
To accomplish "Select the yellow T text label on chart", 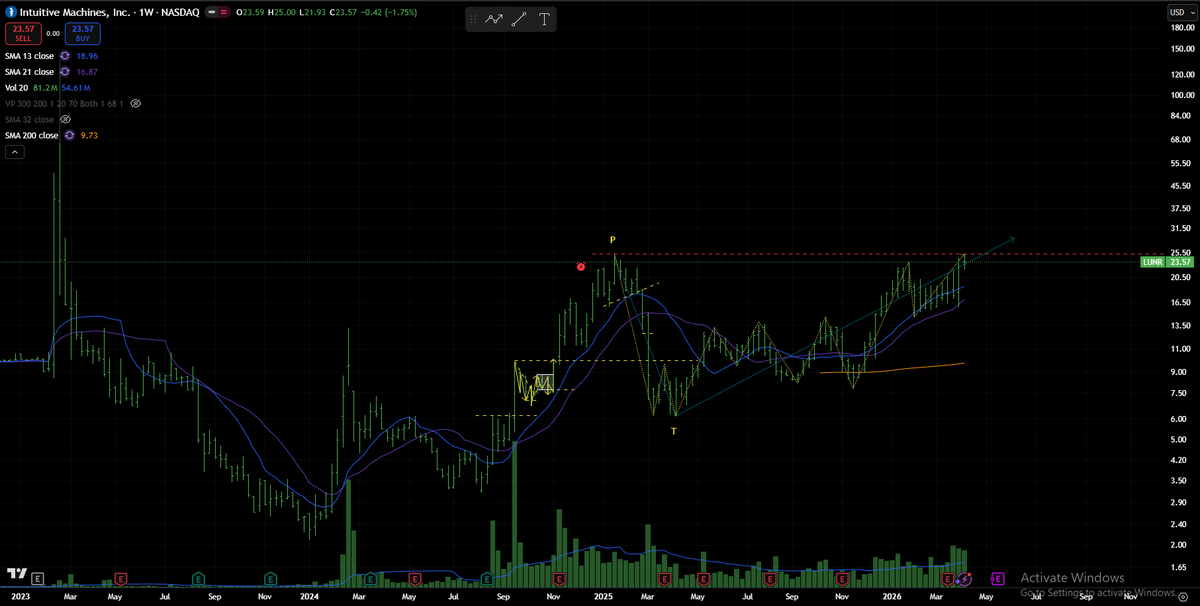I will click(673, 431).
